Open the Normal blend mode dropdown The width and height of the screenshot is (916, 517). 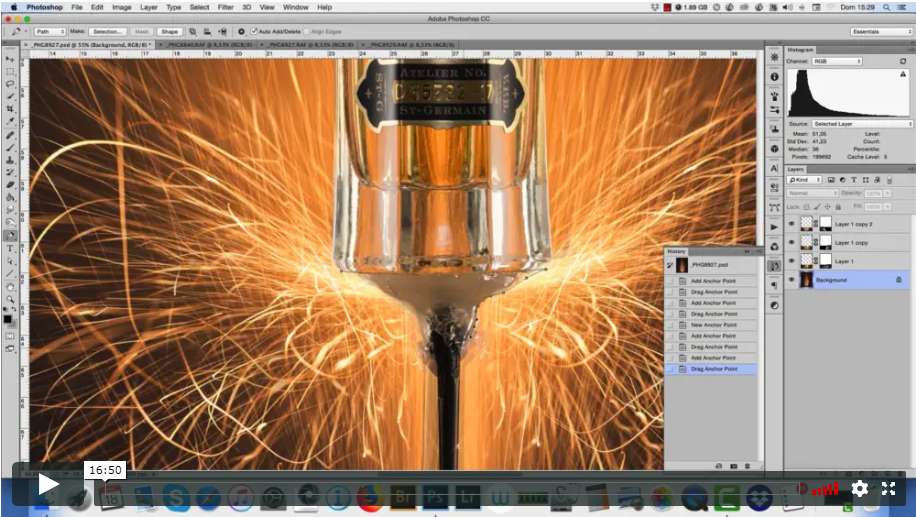(x=813, y=193)
